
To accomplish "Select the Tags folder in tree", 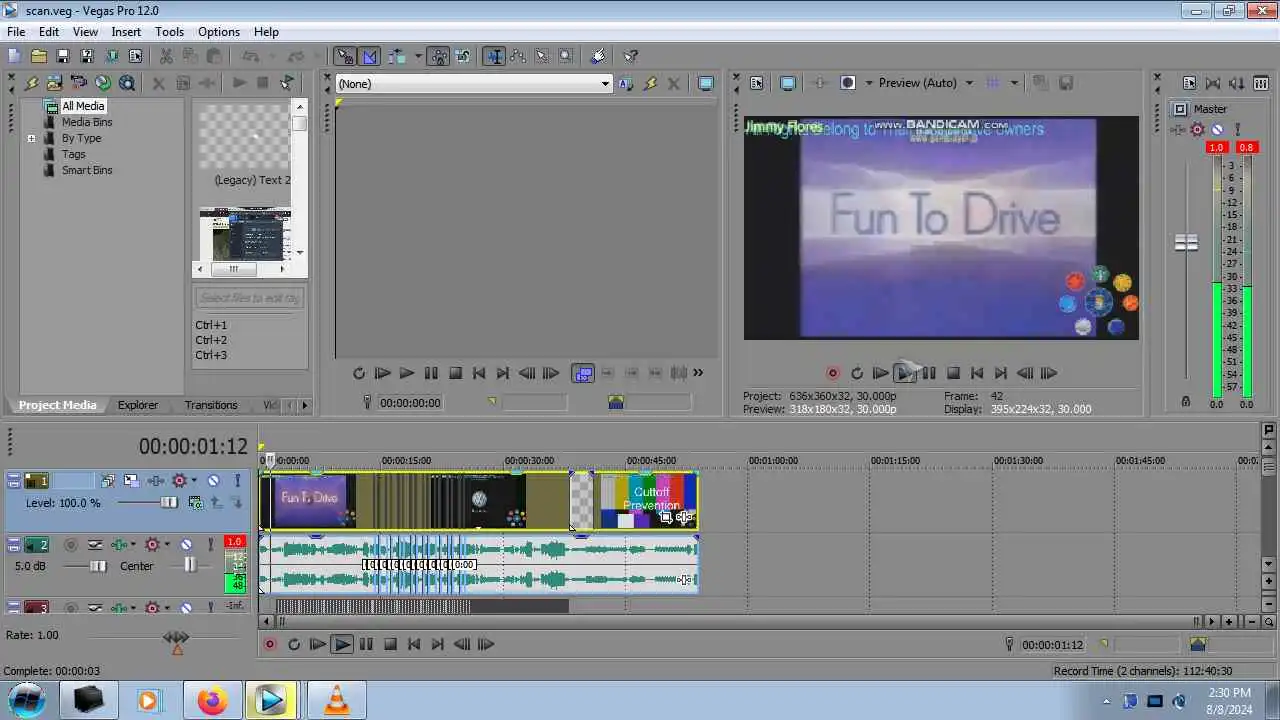I will click(x=74, y=154).
